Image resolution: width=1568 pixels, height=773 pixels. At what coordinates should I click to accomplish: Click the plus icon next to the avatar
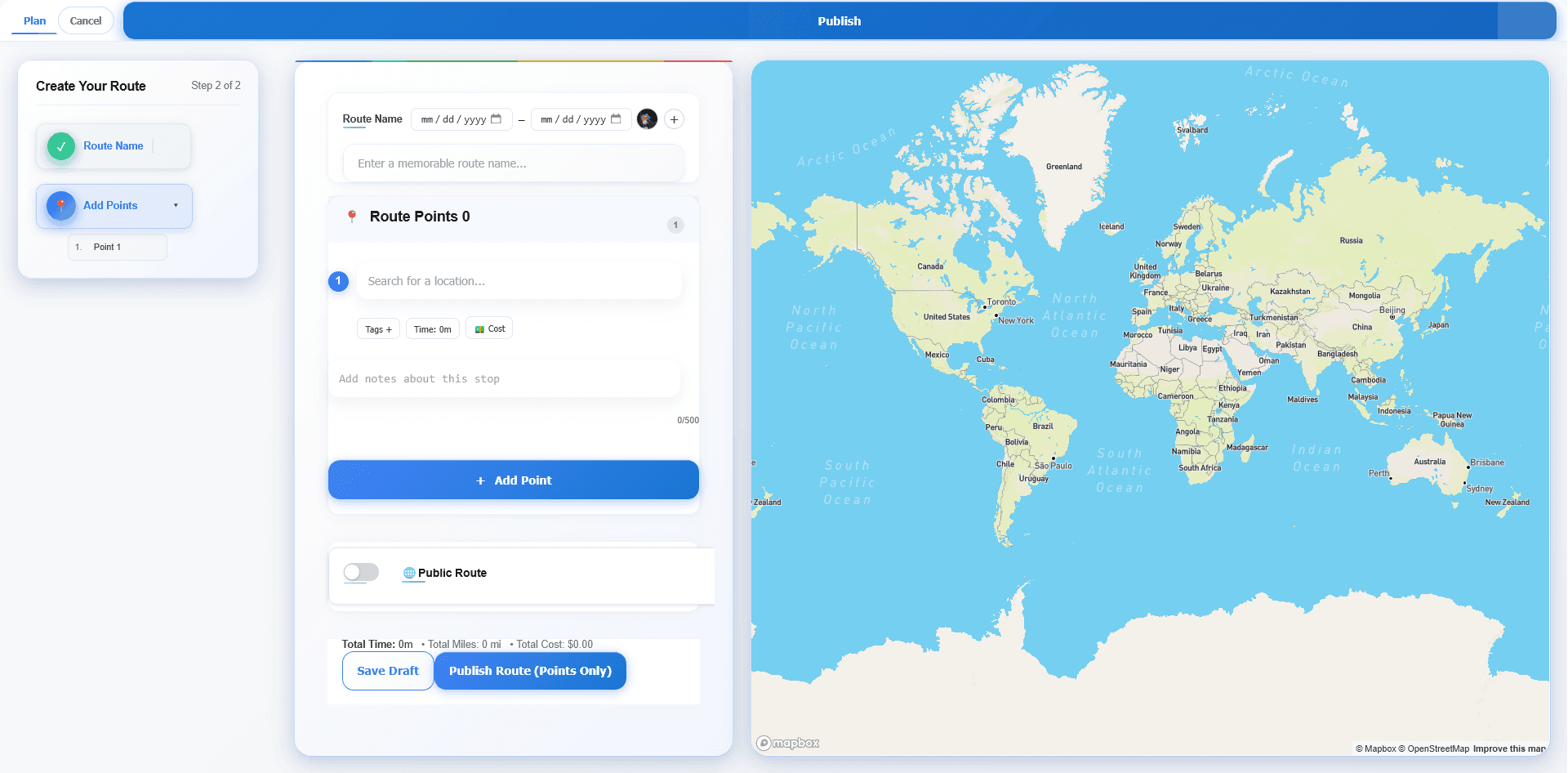[x=674, y=118]
